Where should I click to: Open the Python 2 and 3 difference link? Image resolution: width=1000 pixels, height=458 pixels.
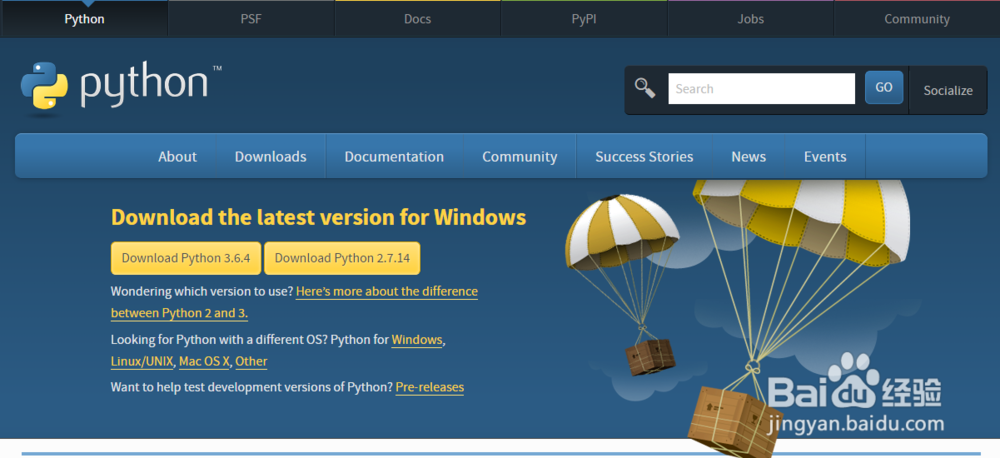294,302
